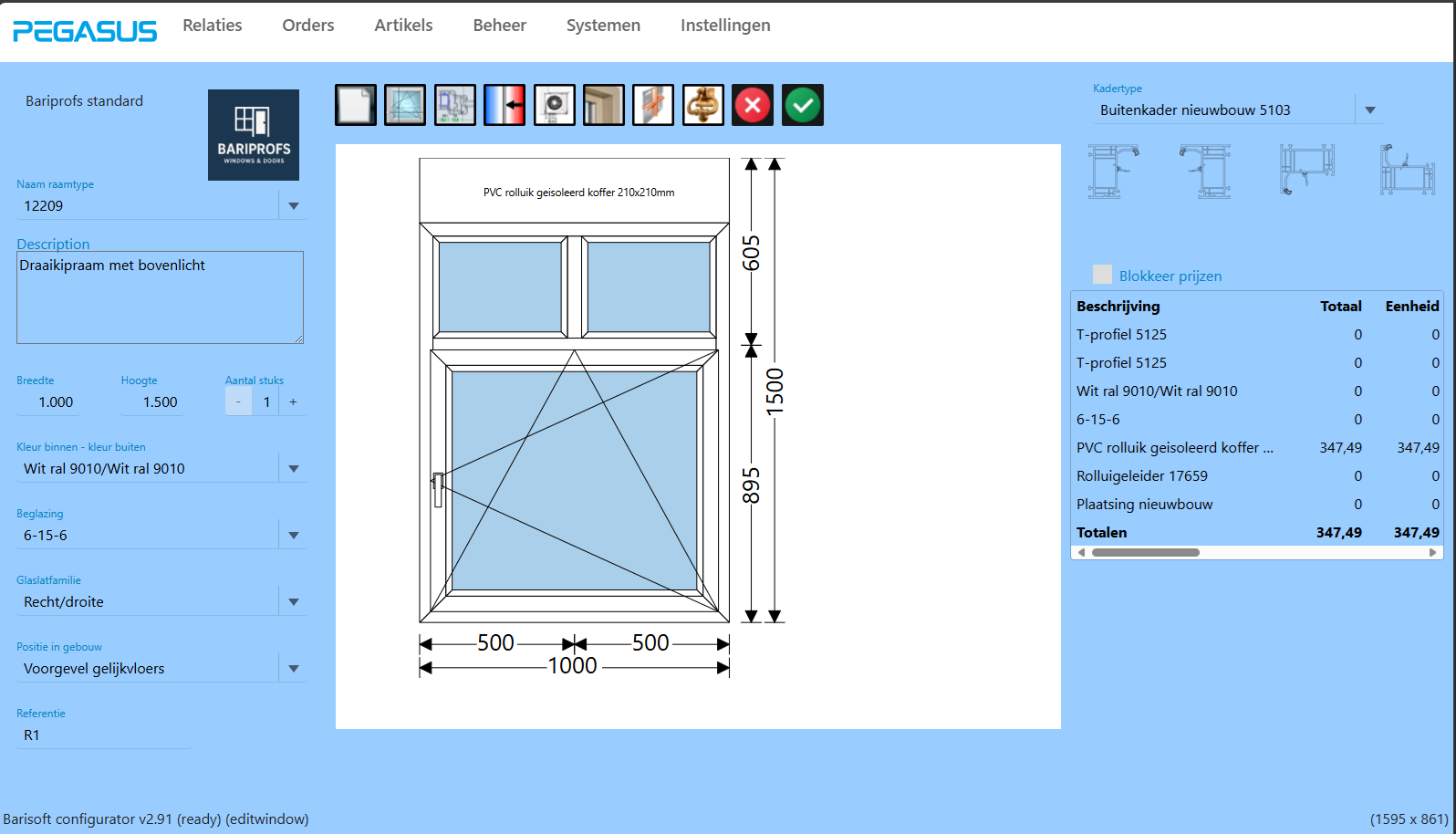Click the Description text area

tap(160, 297)
